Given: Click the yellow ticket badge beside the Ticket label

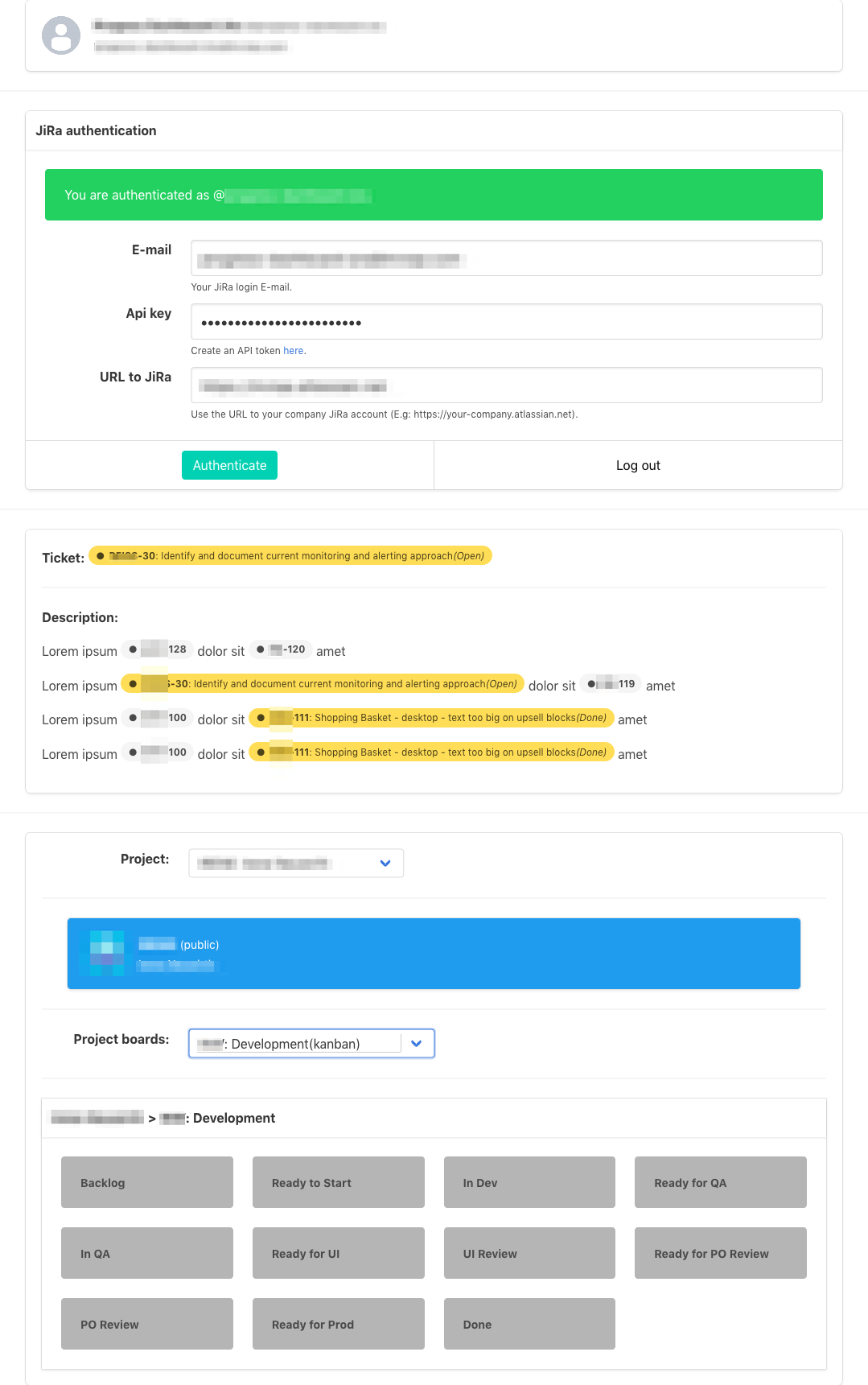Looking at the screenshot, I should click(290, 556).
